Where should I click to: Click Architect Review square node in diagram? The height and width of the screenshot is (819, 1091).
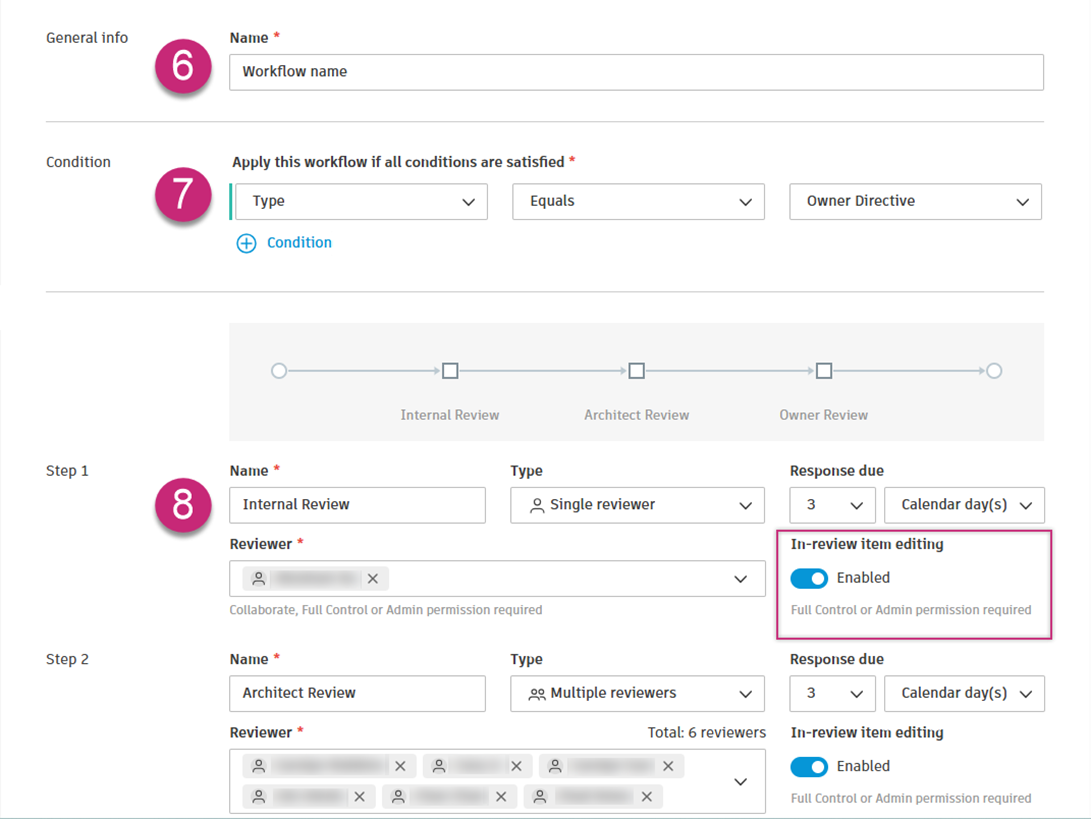[636, 371]
